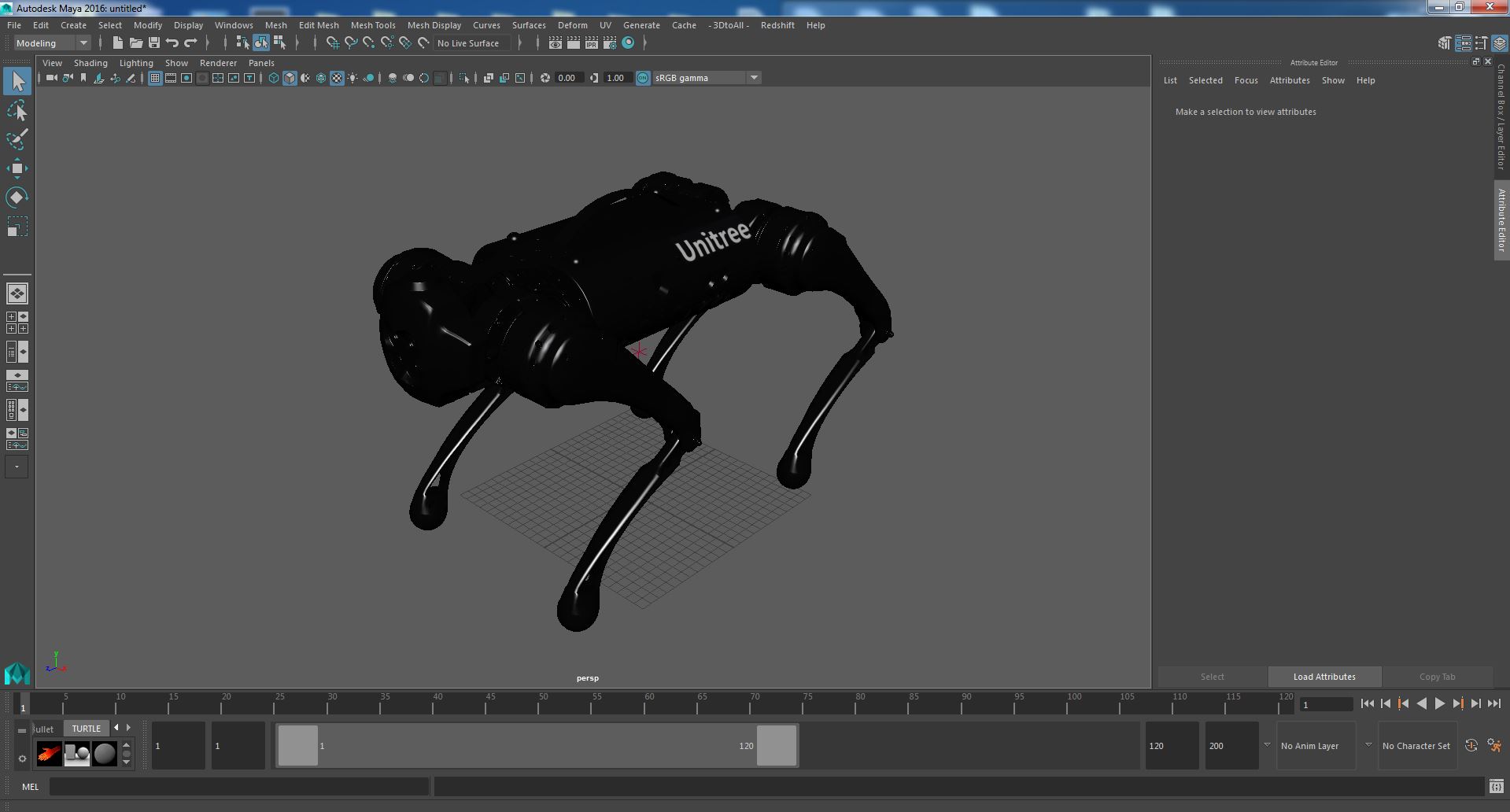Open the Redshift render icon

click(x=628, y=42)
